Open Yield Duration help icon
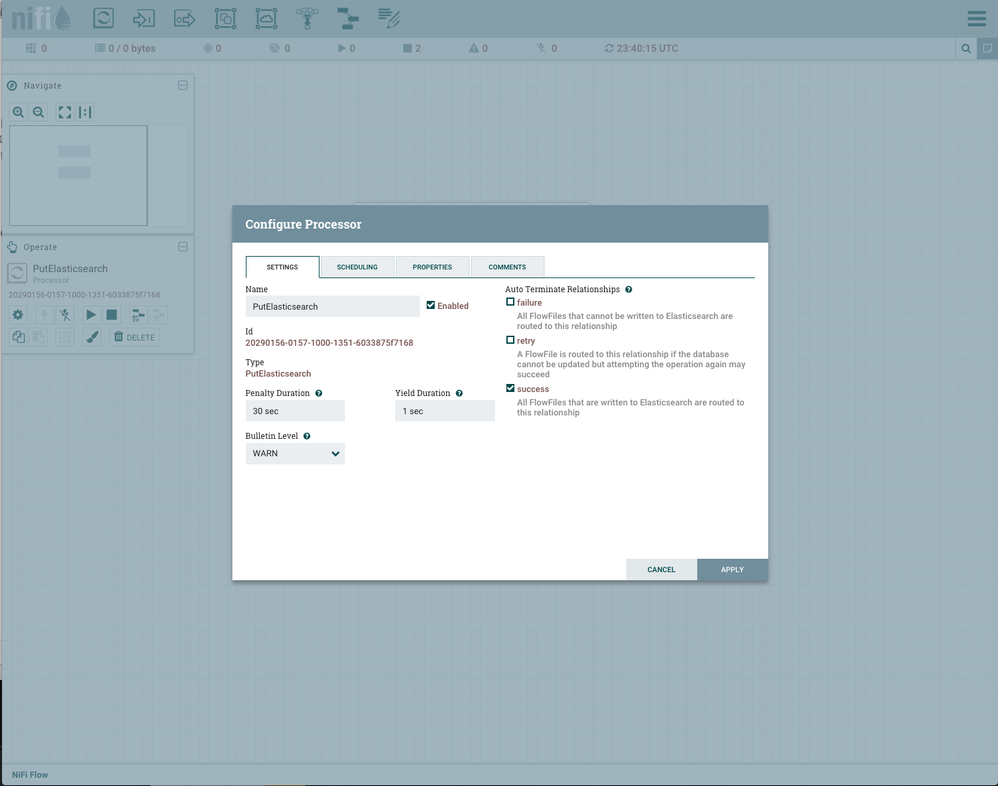Viewport: 998px width, 786px height. point(459,393)
